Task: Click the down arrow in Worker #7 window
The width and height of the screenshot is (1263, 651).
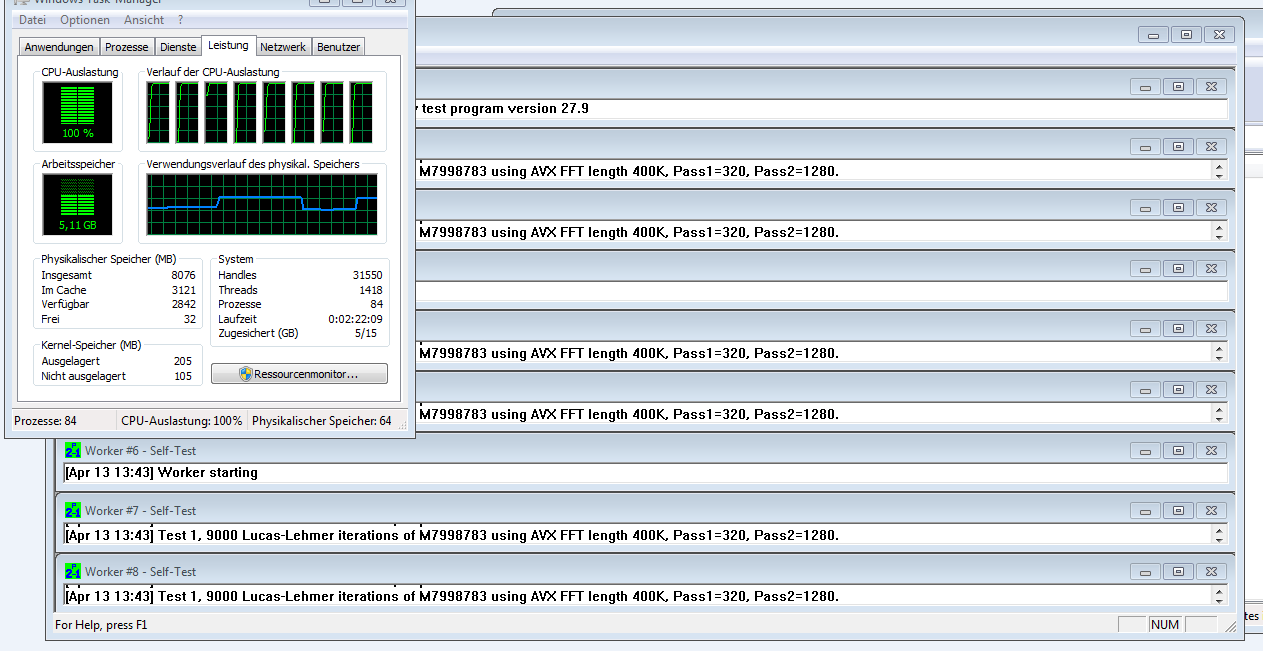Action: pos(1218,540)
